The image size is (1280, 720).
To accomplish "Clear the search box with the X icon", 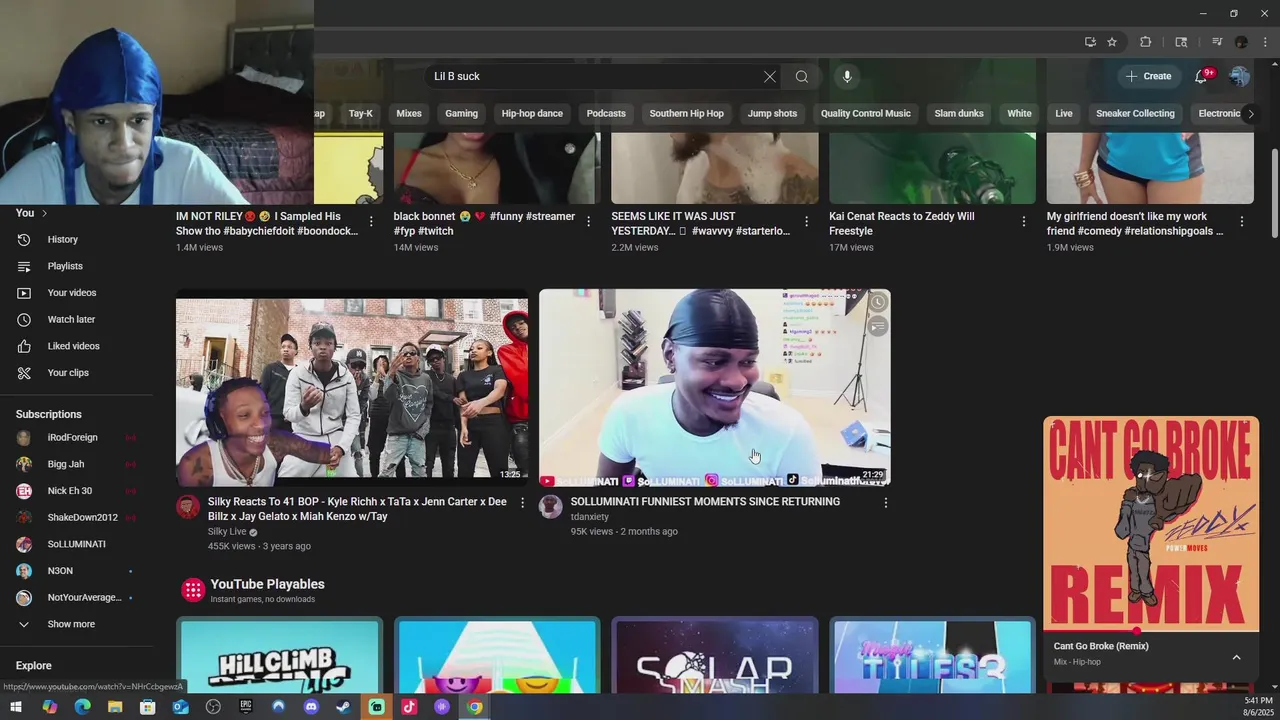I will pyautogui.click(x=769, y=76).
